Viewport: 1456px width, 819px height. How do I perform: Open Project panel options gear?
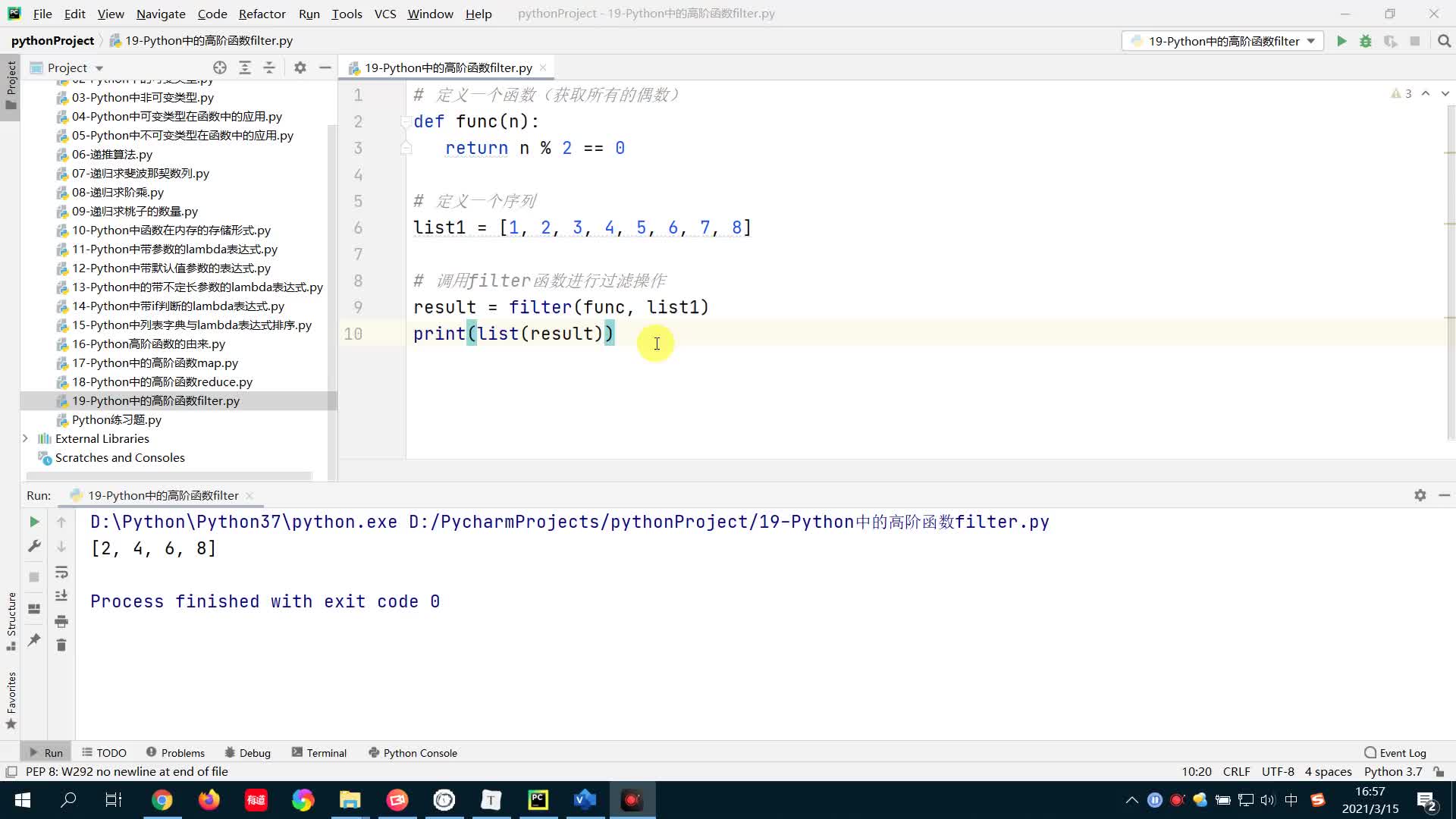point(300,67)
